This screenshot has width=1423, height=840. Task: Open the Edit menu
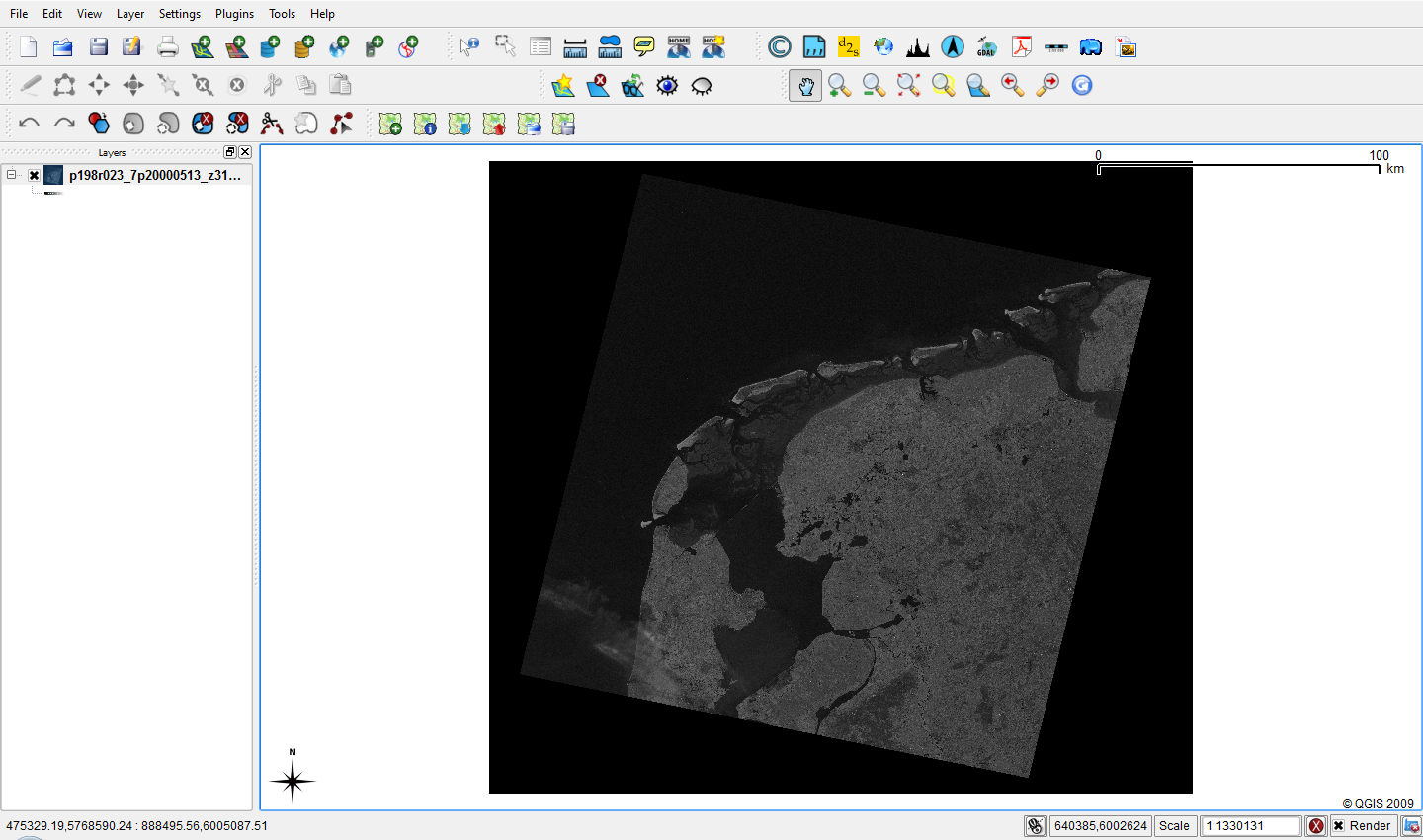[x=52, y=14]
